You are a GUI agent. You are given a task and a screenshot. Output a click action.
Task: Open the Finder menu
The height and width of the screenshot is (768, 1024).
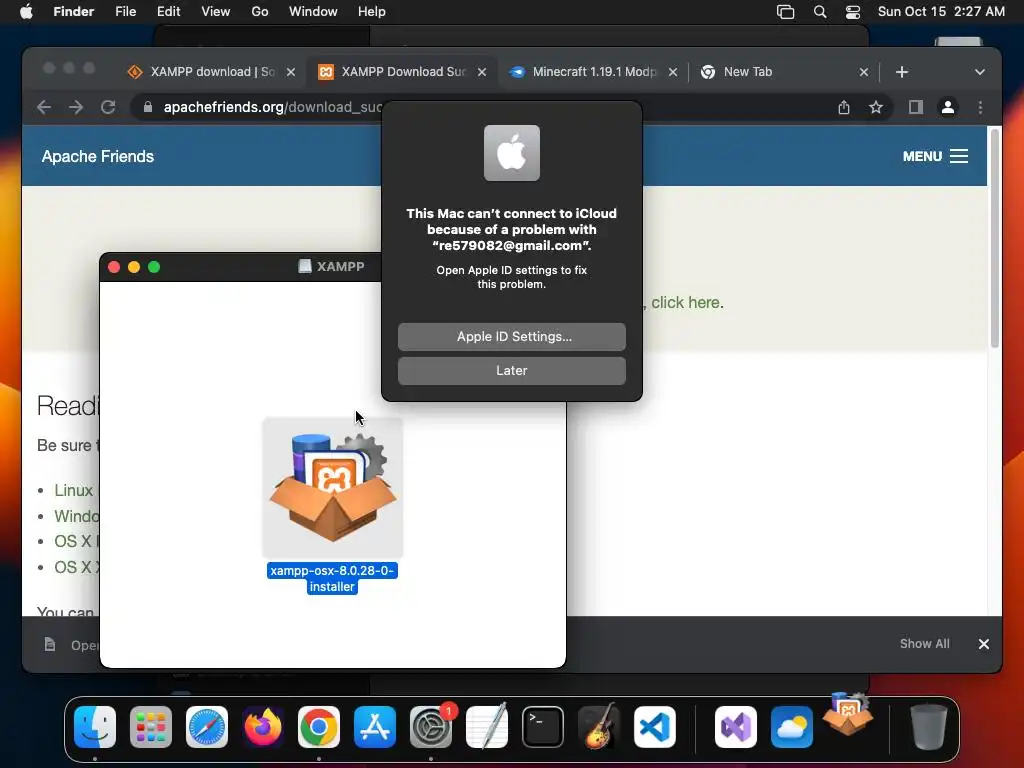pyautogui.click(x=74, y=11)
